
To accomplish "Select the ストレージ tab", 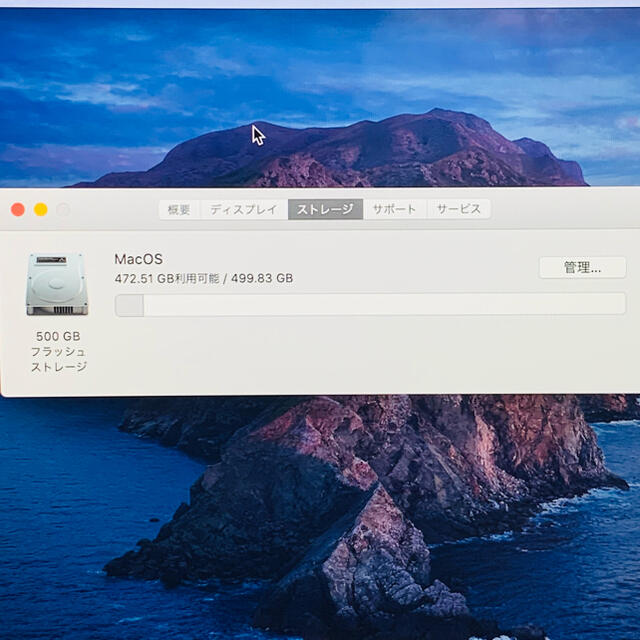I will (325, 209).
